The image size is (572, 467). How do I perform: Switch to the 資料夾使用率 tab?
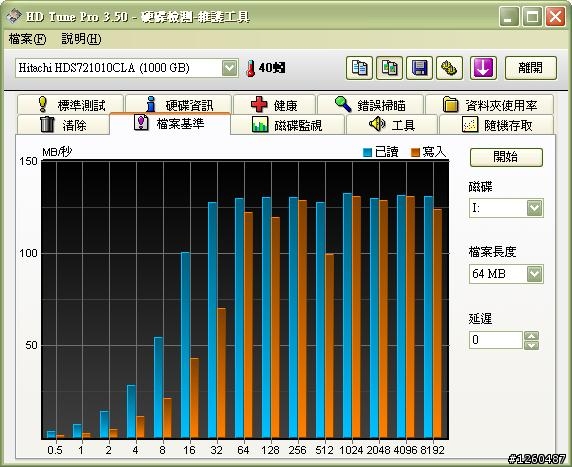coord(490,105)
